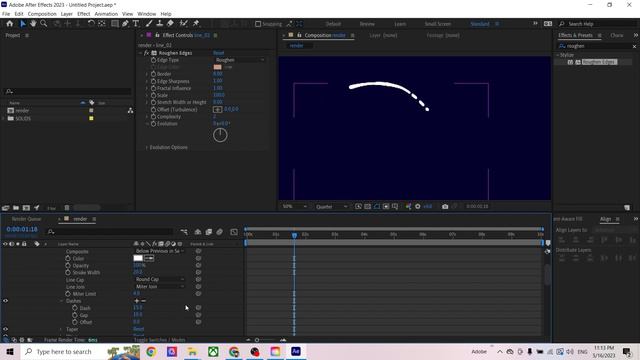This screenshot has width=640, height=360.
Task: Open the Line Cap Round Cap dropdown
Action: tap(160, 280)
